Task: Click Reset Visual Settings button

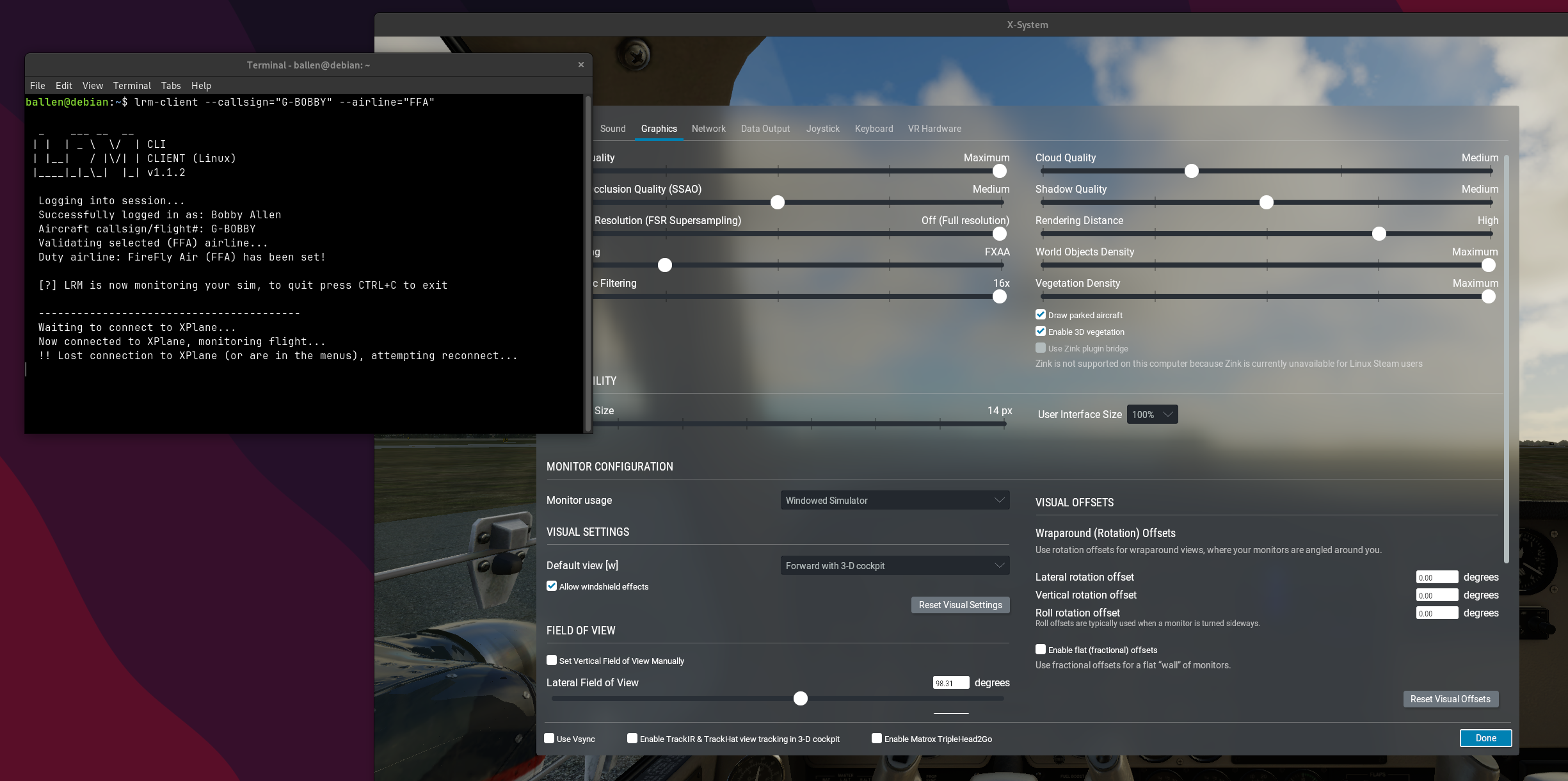Action: [958, 603]
